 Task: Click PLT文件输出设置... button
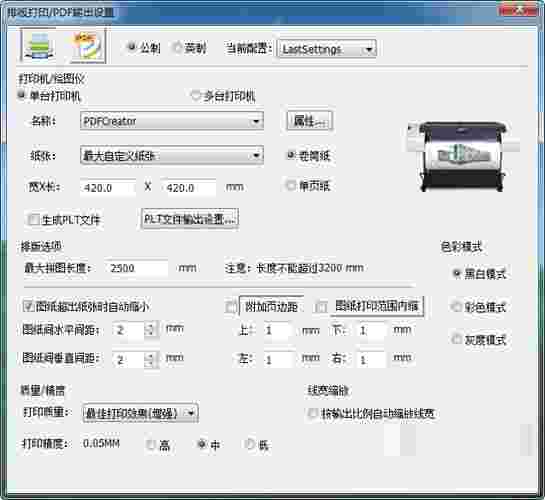[190, 219]
